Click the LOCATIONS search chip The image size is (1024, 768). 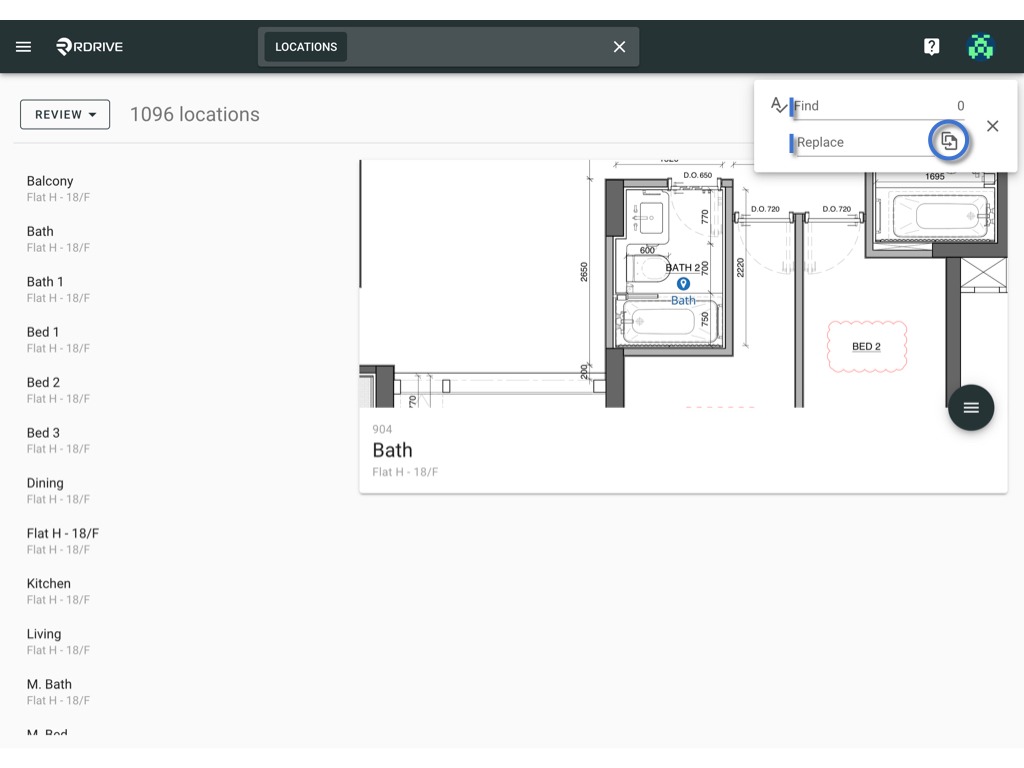306,47
